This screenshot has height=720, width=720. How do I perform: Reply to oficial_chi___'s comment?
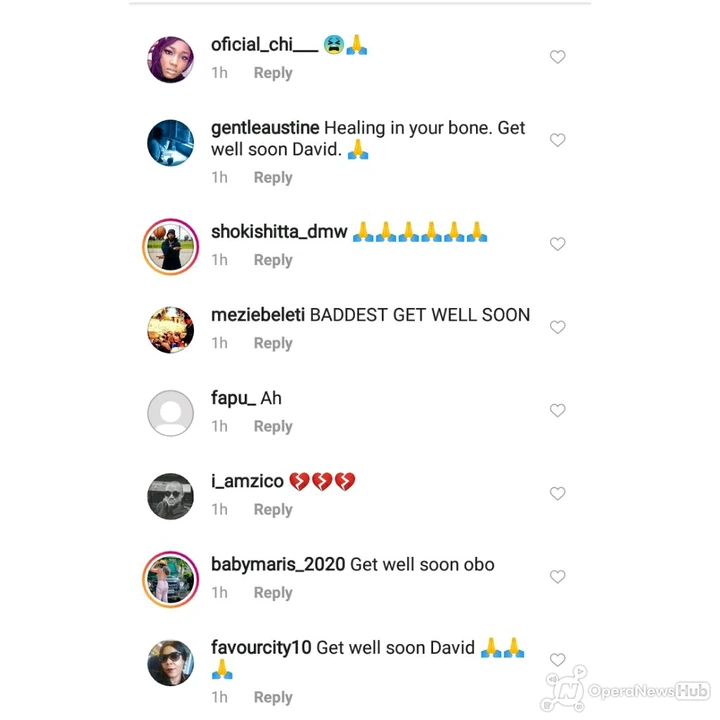273,73
